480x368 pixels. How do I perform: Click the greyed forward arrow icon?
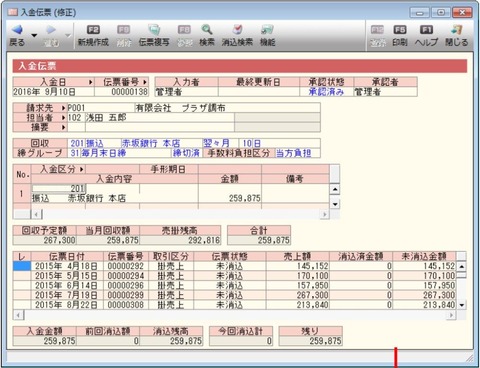(51, 30)
